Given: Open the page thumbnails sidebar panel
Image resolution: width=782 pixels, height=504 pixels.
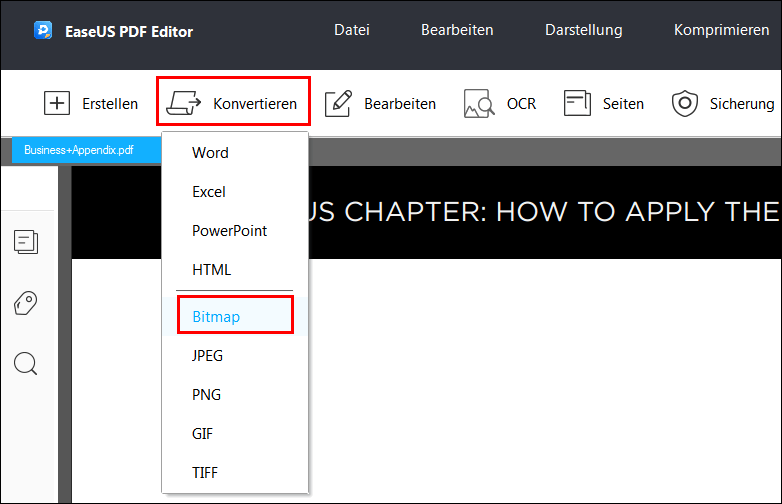Looking at the screenshot, I should tap(26, 242).
